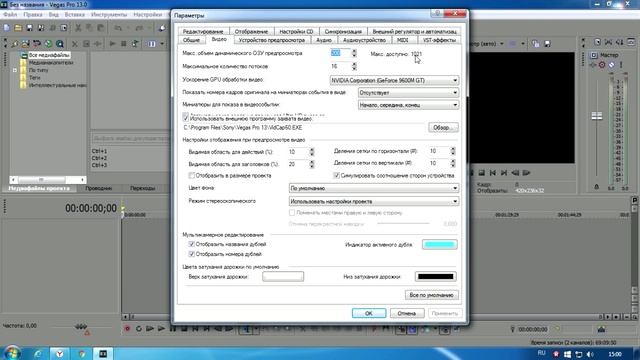Stop media preview icon
640x360 pixels.
[x=124, y=44]
